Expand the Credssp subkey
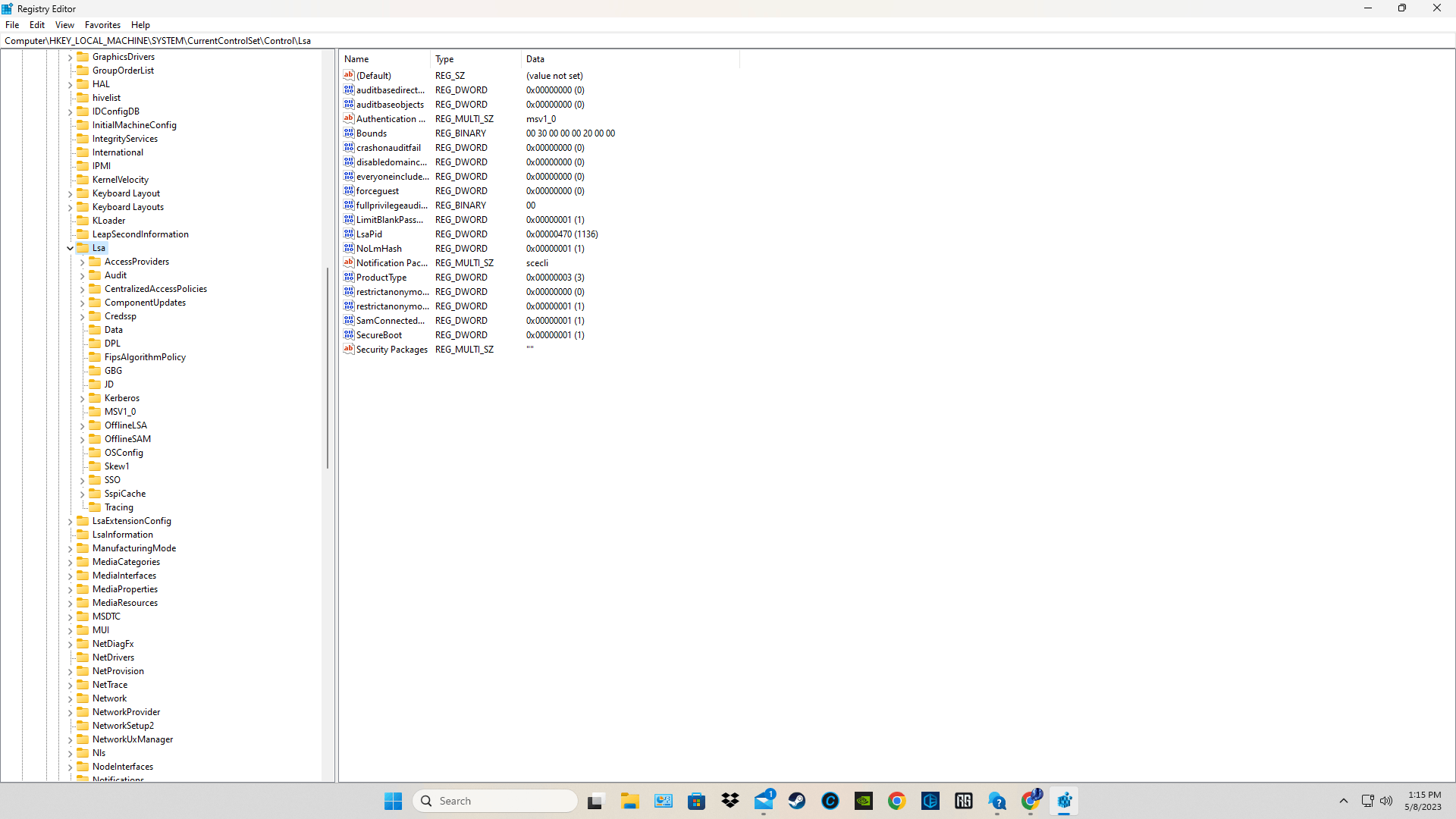The height and width of the screenshot is (819, 1456). 83,317
